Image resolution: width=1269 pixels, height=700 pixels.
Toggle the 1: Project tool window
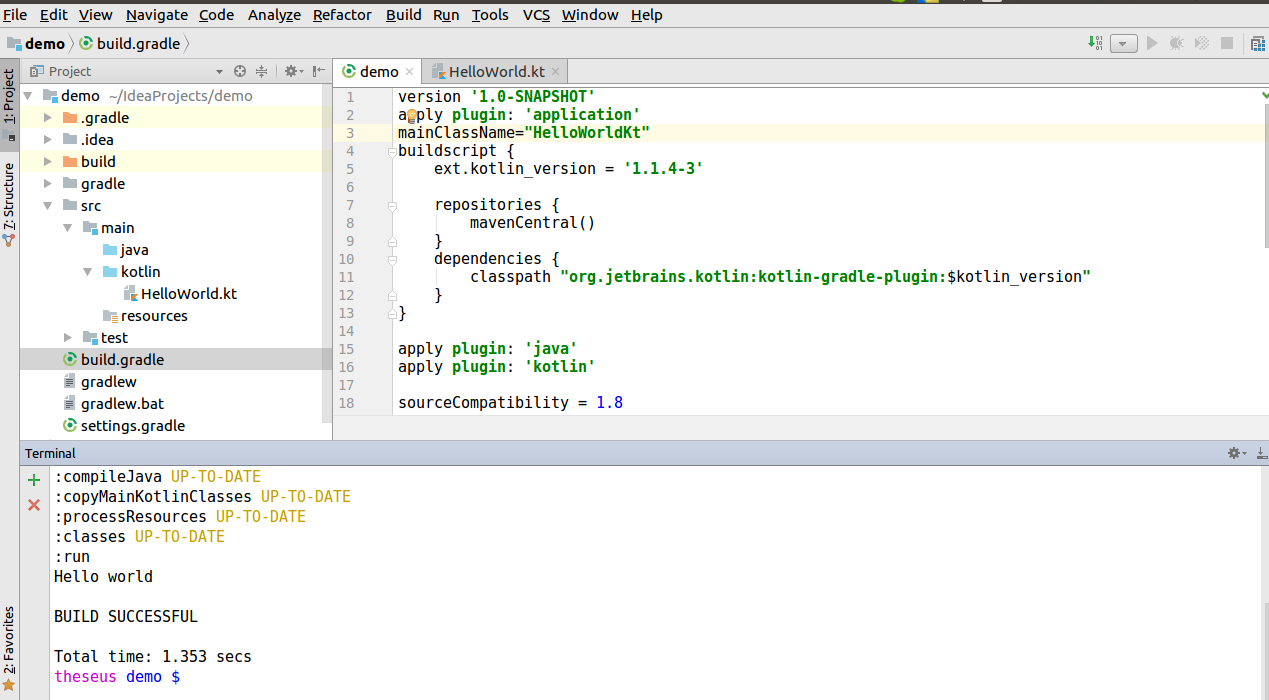pyautogui.click(x=9, y=103)
